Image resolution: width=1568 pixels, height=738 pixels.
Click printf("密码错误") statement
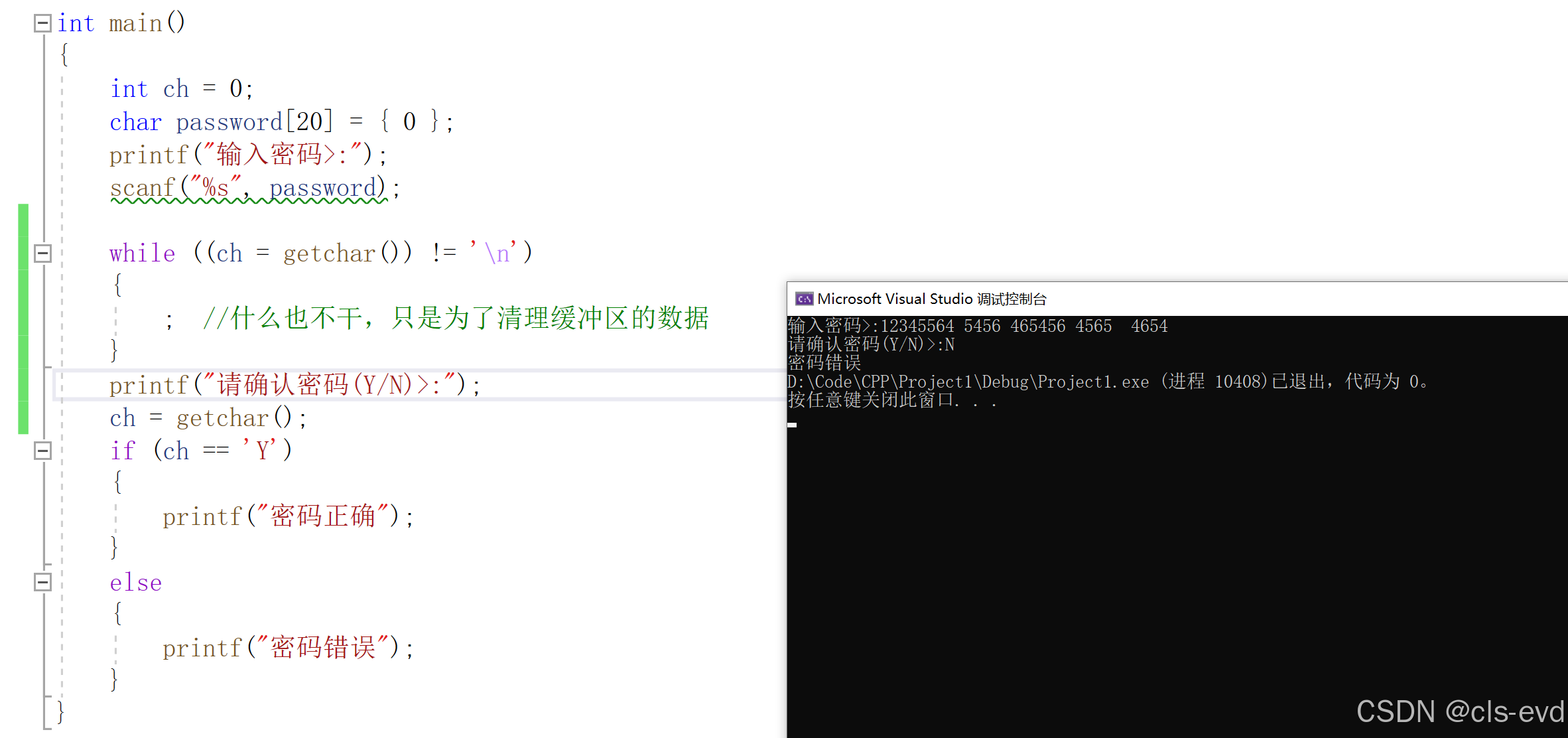click(289, 648)
